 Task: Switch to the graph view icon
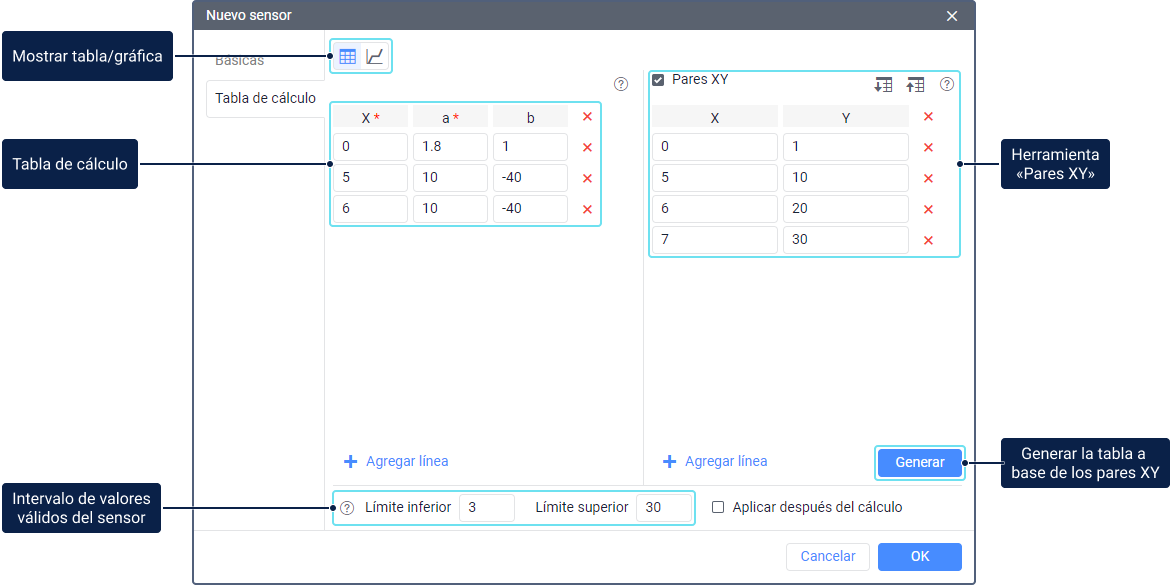click(x=374, y=57)
